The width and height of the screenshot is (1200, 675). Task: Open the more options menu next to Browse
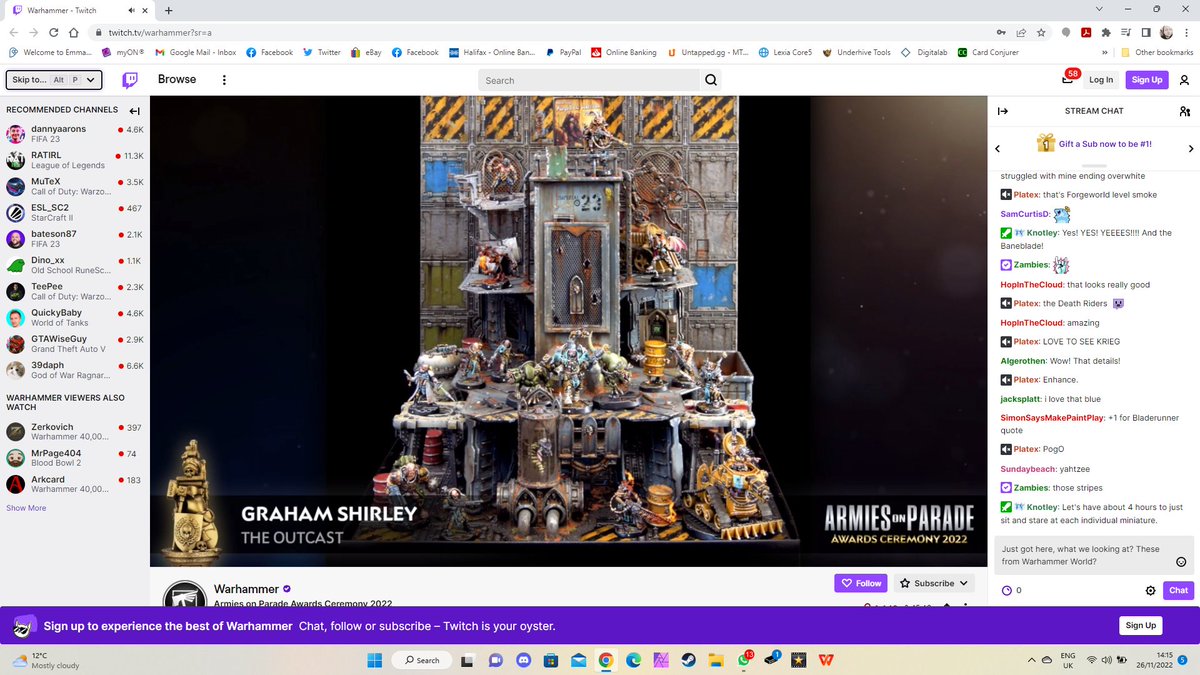[224, 80]
